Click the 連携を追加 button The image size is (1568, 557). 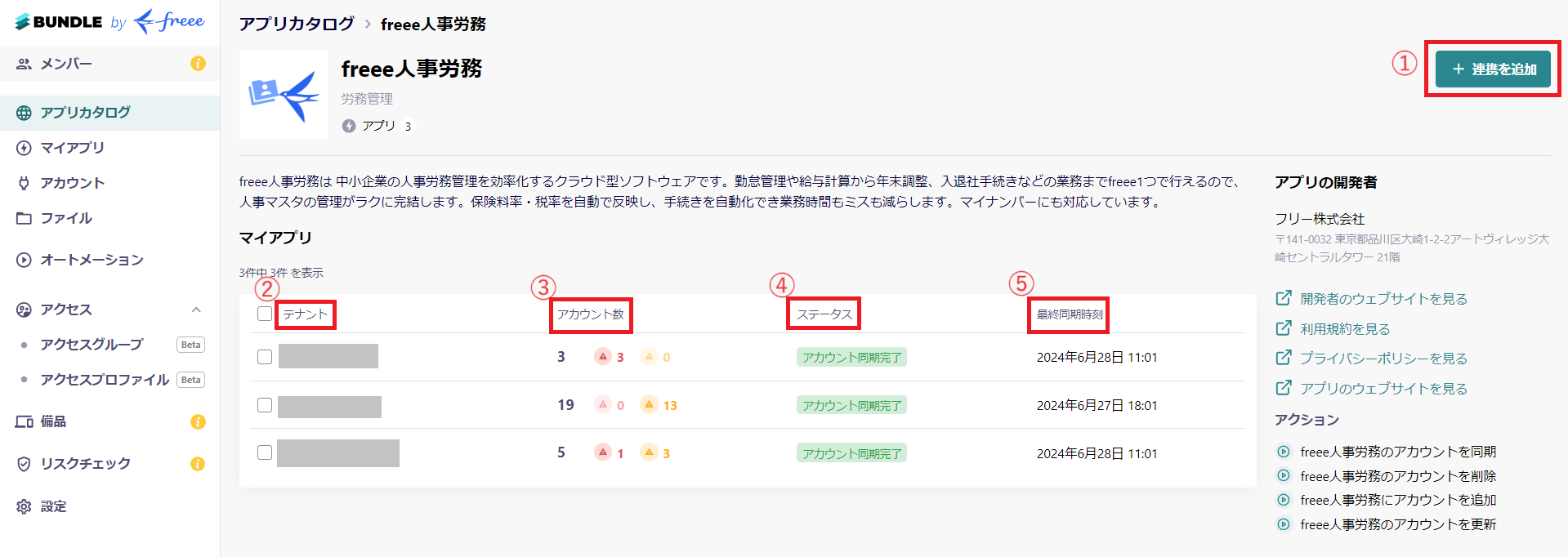click(1493, 69)
